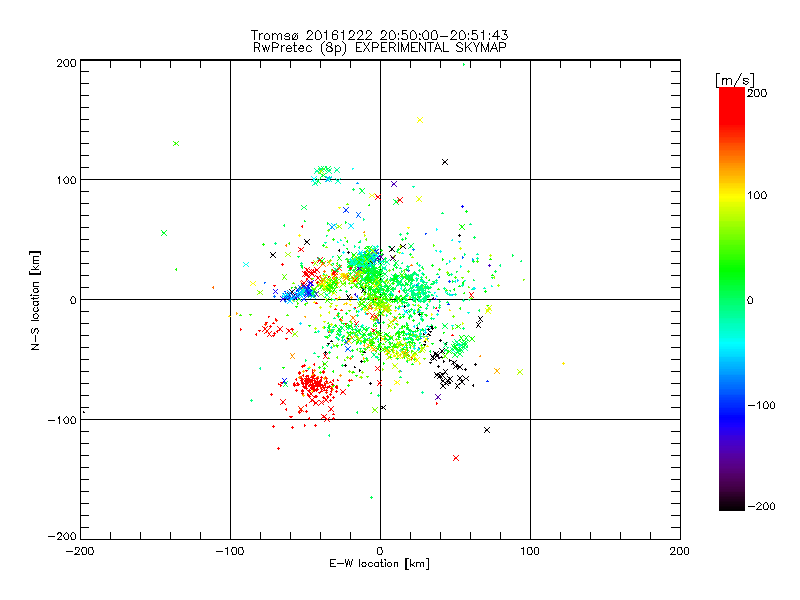Click the colorbar label '-100'
Screen dimensions: 800x600
click(761, 406)
